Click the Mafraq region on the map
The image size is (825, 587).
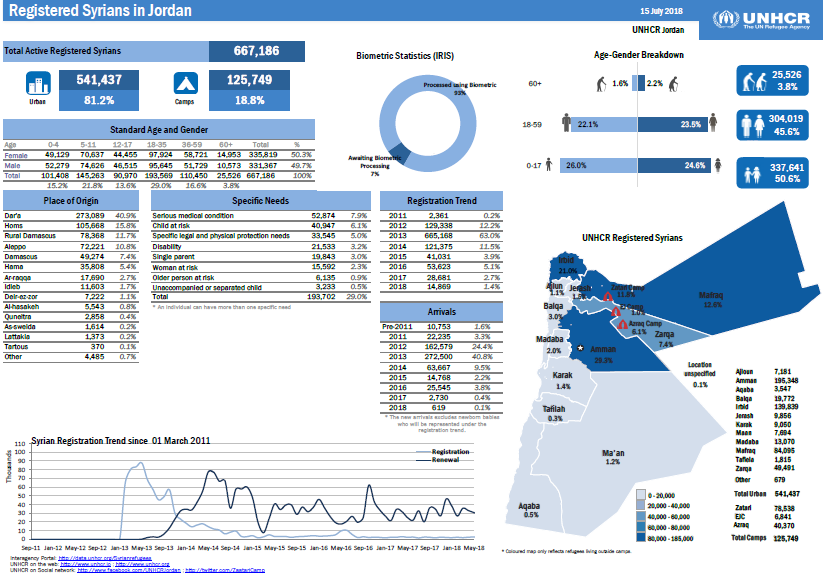(x=711, y=298)
